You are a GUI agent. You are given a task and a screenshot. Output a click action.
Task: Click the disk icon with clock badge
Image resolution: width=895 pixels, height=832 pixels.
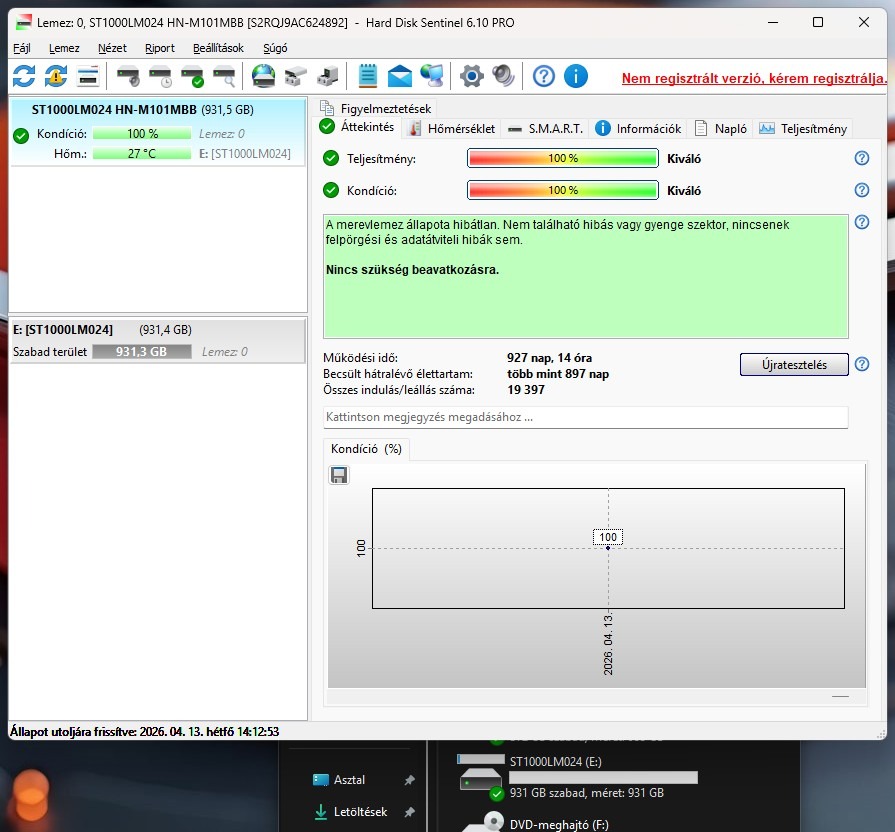coord(160,76)
